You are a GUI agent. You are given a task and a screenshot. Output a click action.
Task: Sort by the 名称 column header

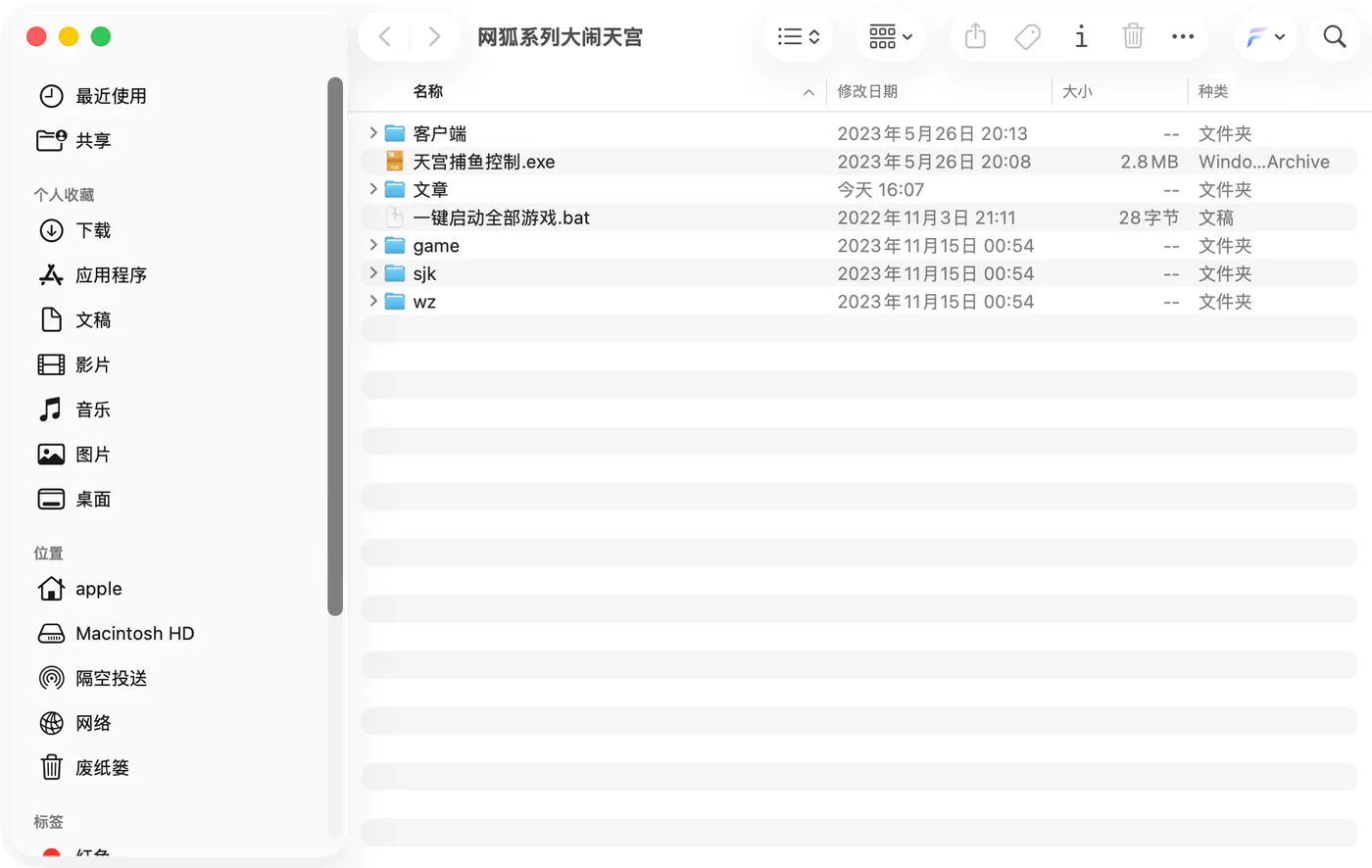point(428,91)
